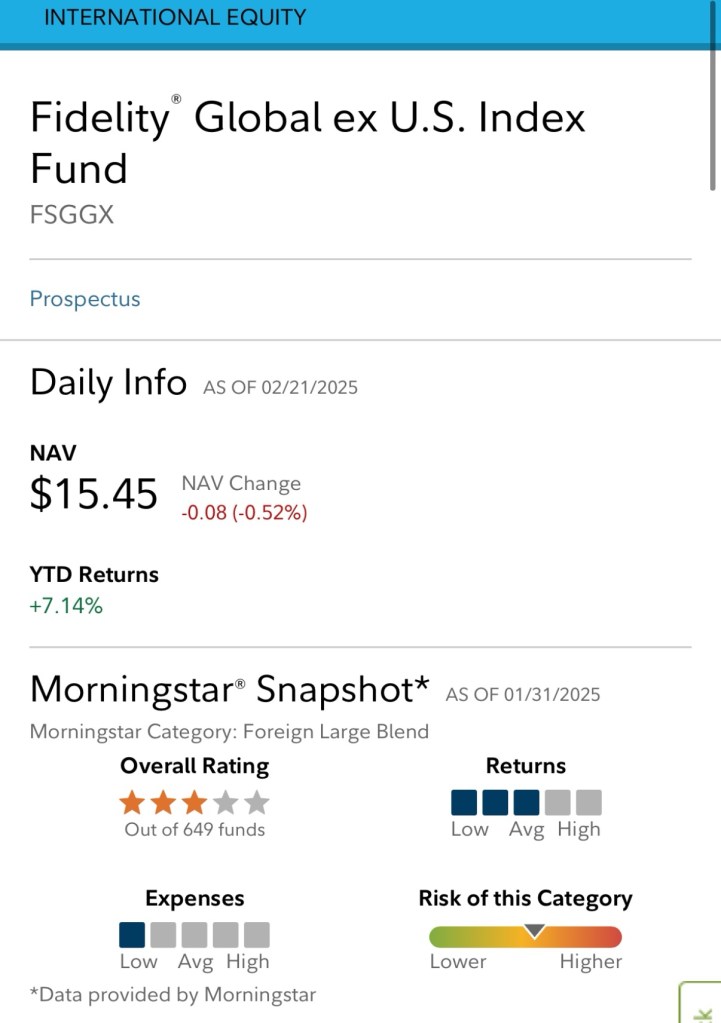Screen dimensions: 721x1023
Task: Click the first orange star in Overall Rating
Action: (132, 802)
